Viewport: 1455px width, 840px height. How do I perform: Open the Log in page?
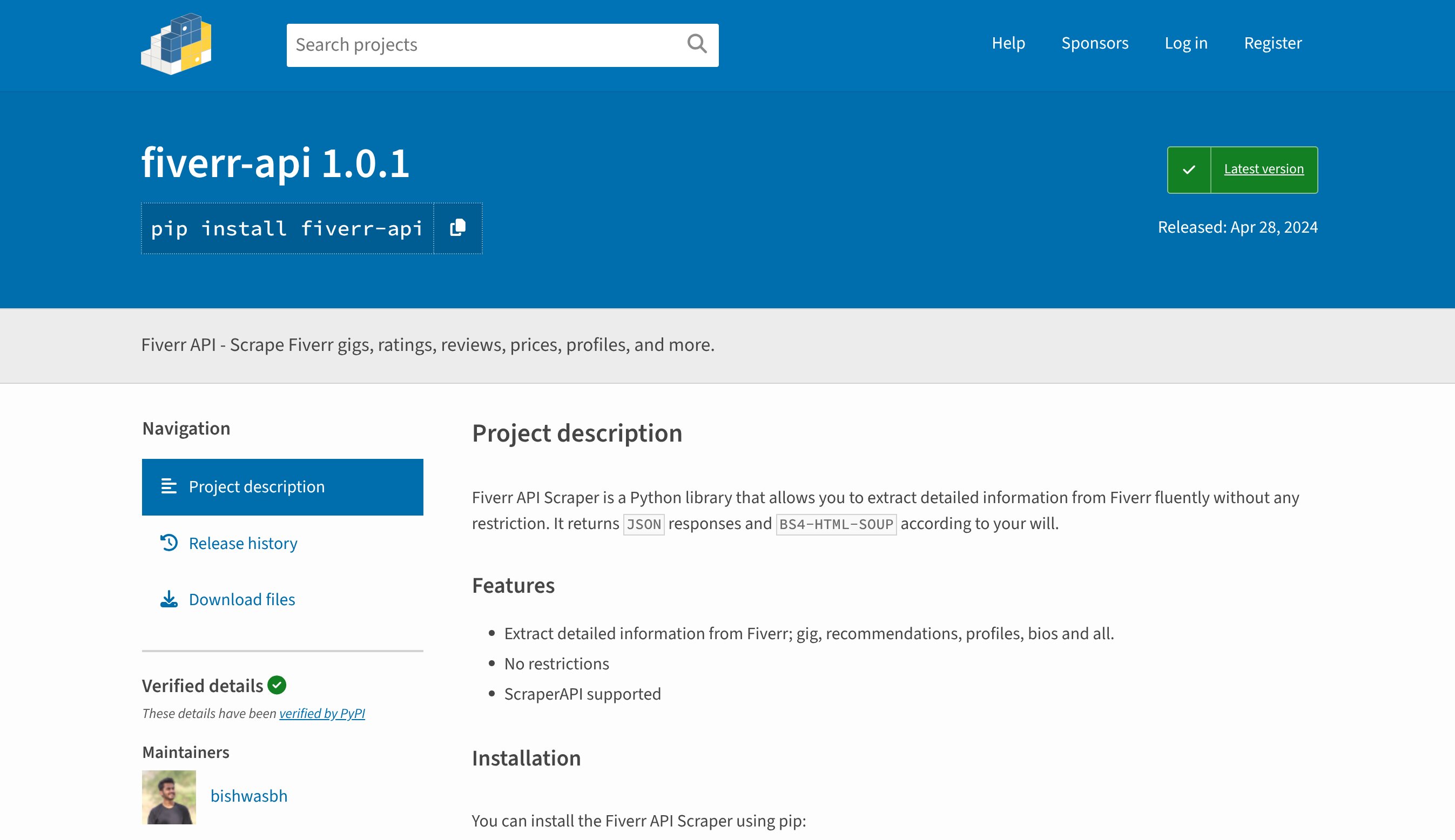click(1187, 43)
